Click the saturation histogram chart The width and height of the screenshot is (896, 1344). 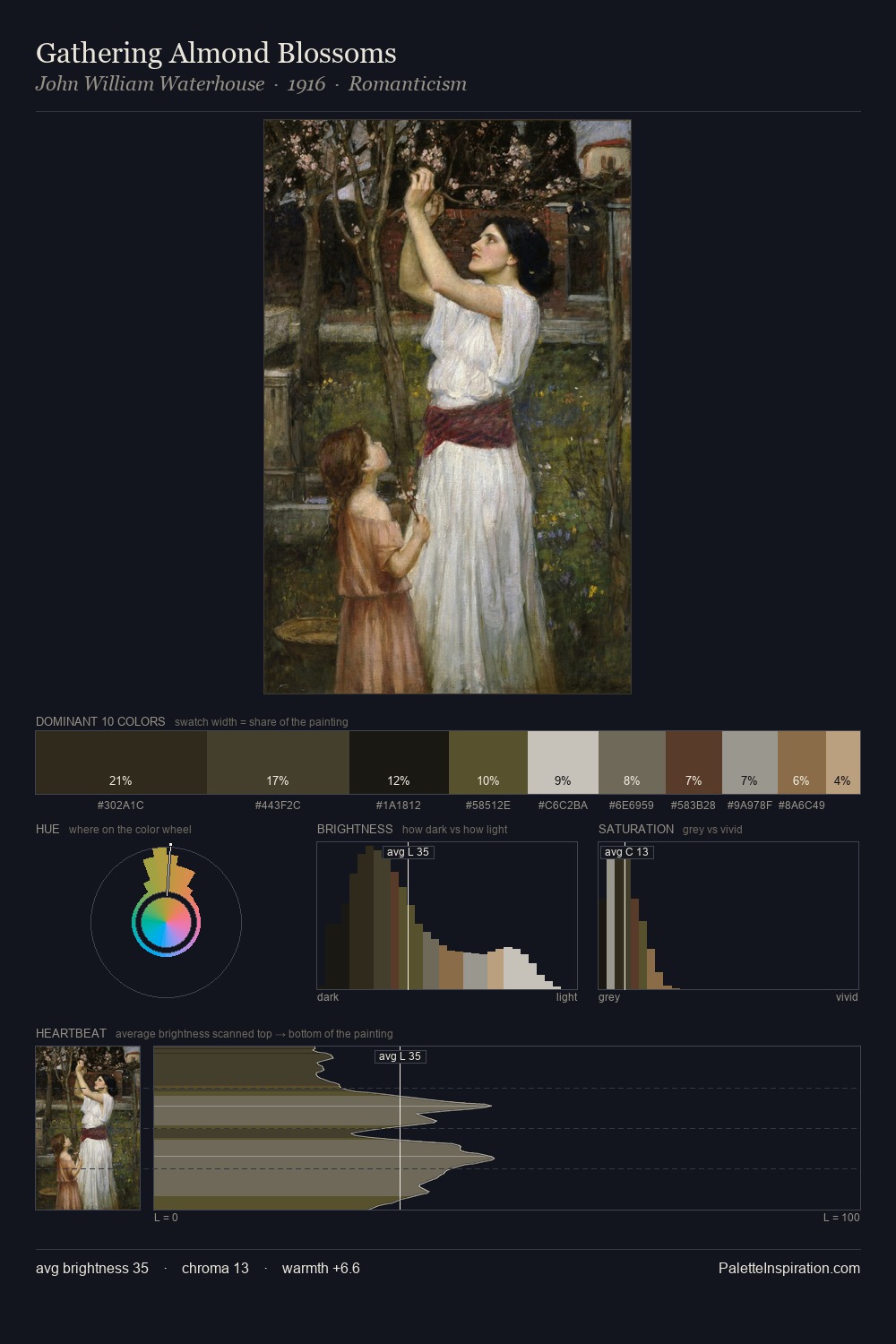(728, 916)
